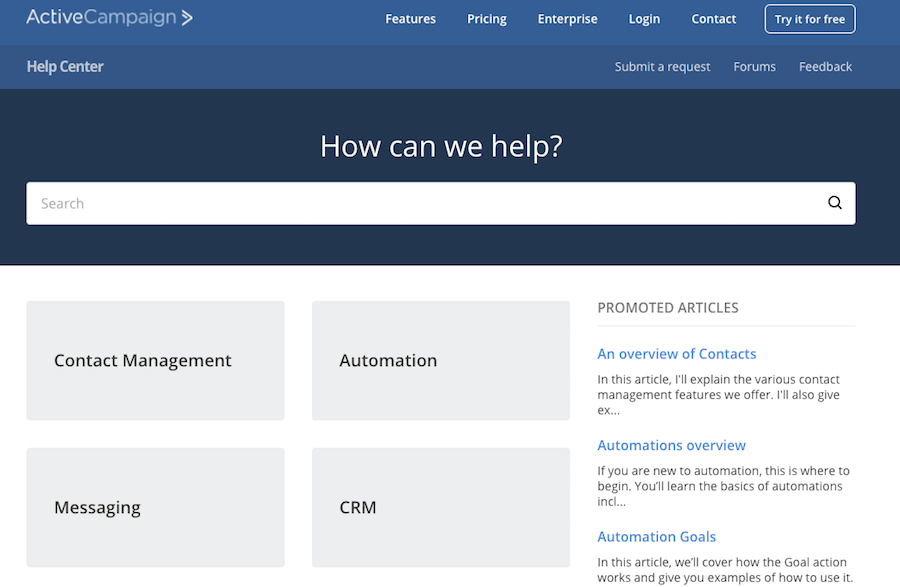
Task: Select Login in the top navigation
Action: pos(644,19)
